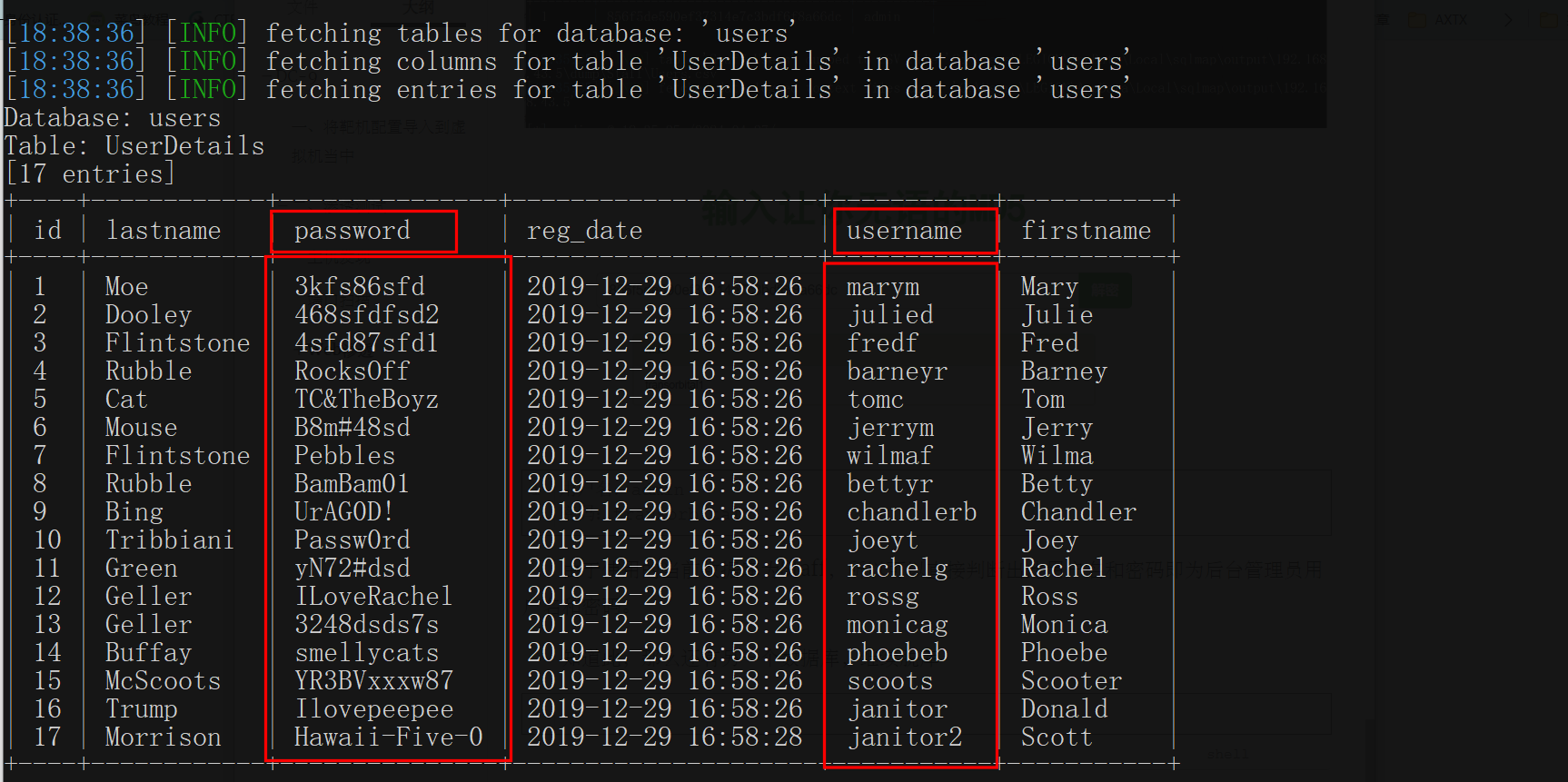Click password 'Ilovepeepee'
Screen dimensions: 1568x782
coord(374,709)
